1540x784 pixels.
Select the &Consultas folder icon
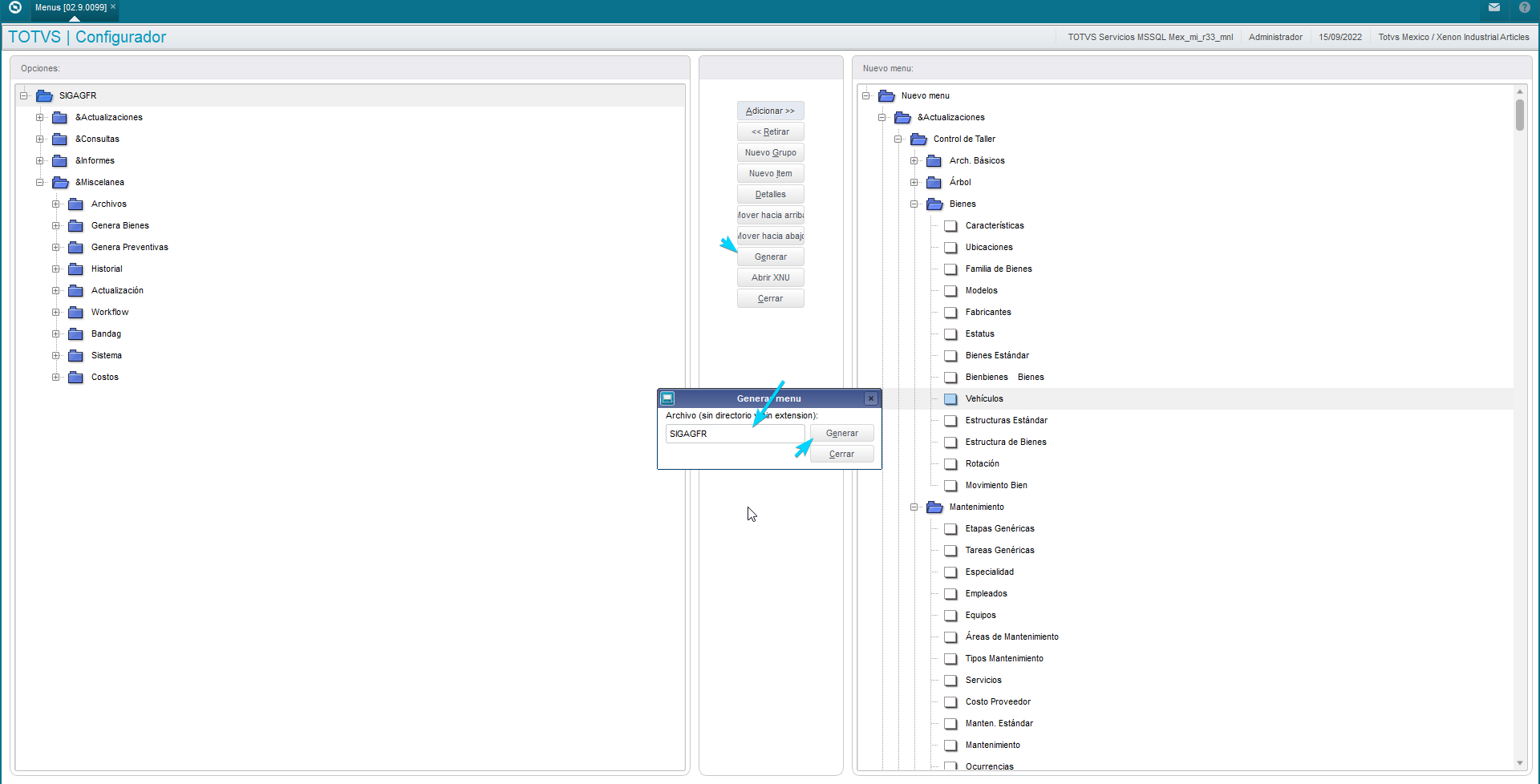[59, 139]
